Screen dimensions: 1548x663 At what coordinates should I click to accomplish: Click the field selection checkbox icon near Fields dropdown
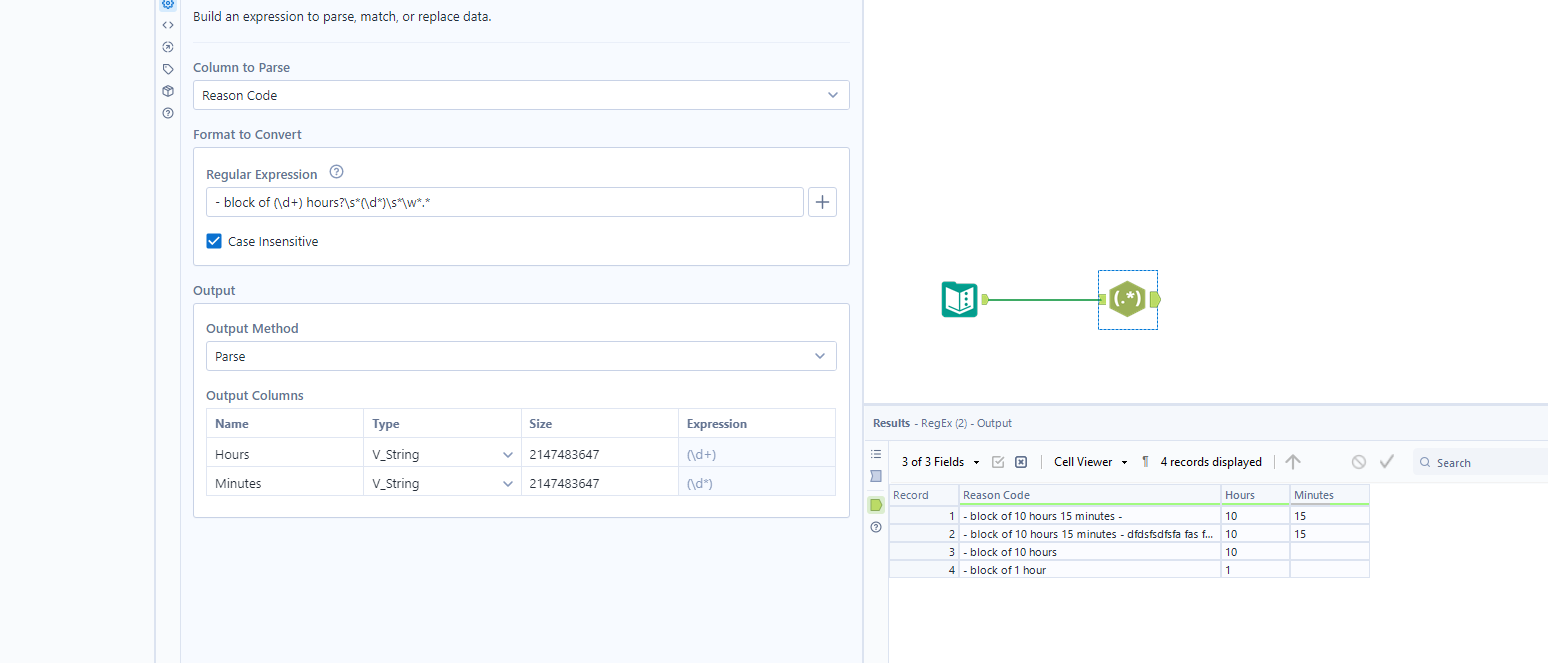[x=998, y=461]
